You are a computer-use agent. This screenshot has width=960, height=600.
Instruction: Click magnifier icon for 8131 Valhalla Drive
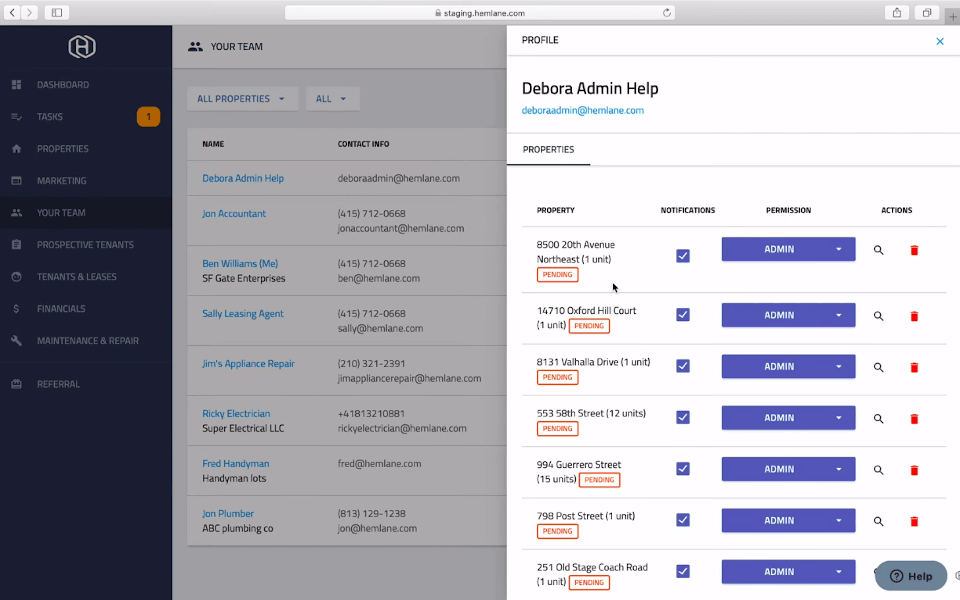pos(878,367)
